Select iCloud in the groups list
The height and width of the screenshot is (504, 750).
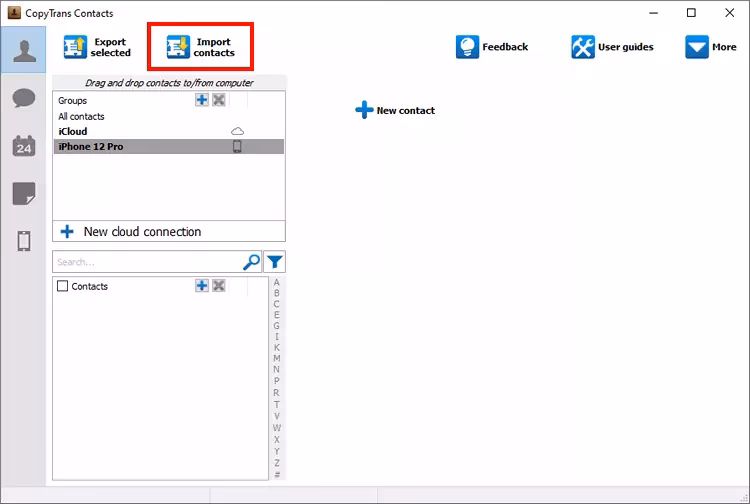[x=73, y=131]
